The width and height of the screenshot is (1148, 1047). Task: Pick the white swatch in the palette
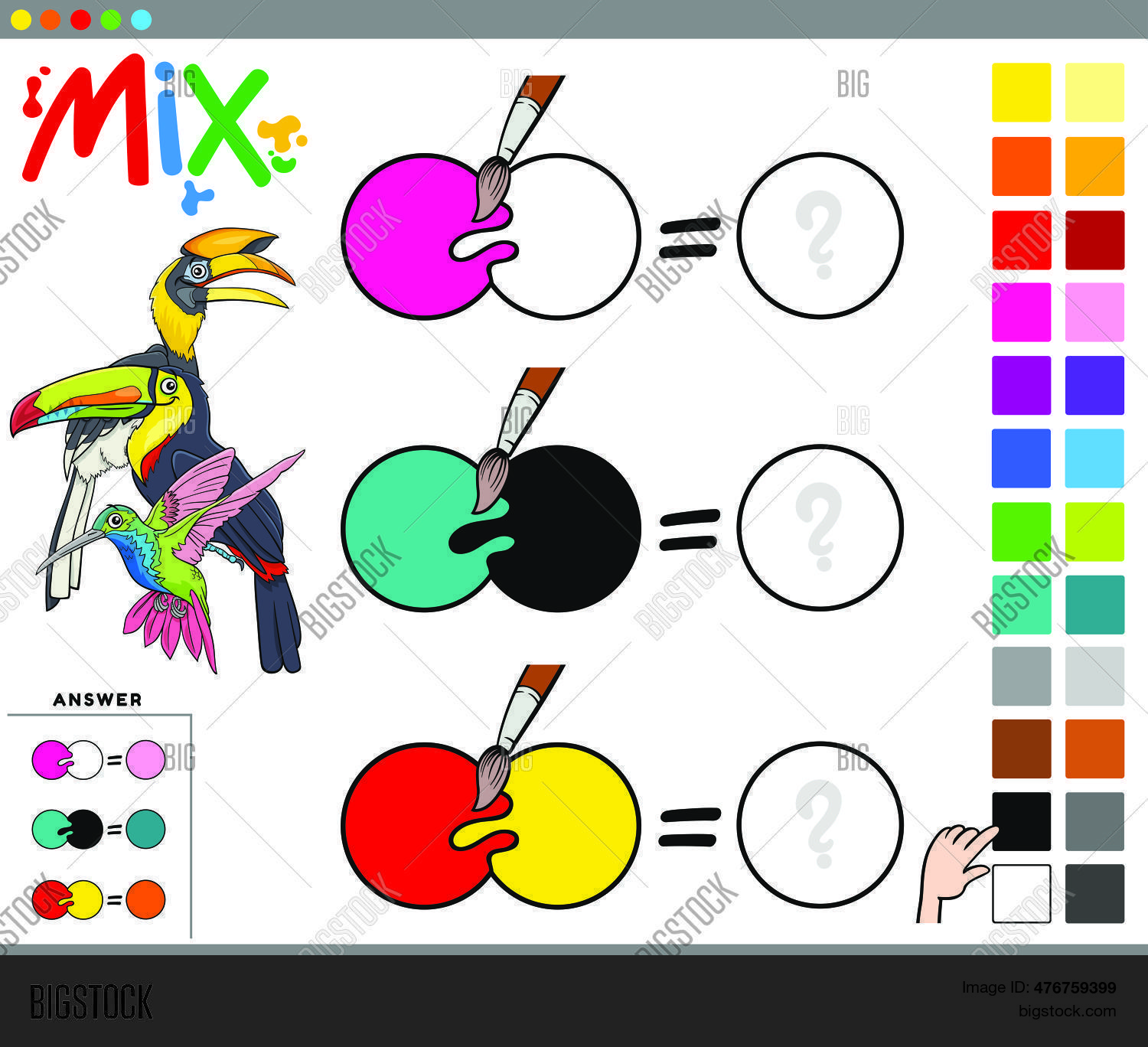[x=1021, y=894]
